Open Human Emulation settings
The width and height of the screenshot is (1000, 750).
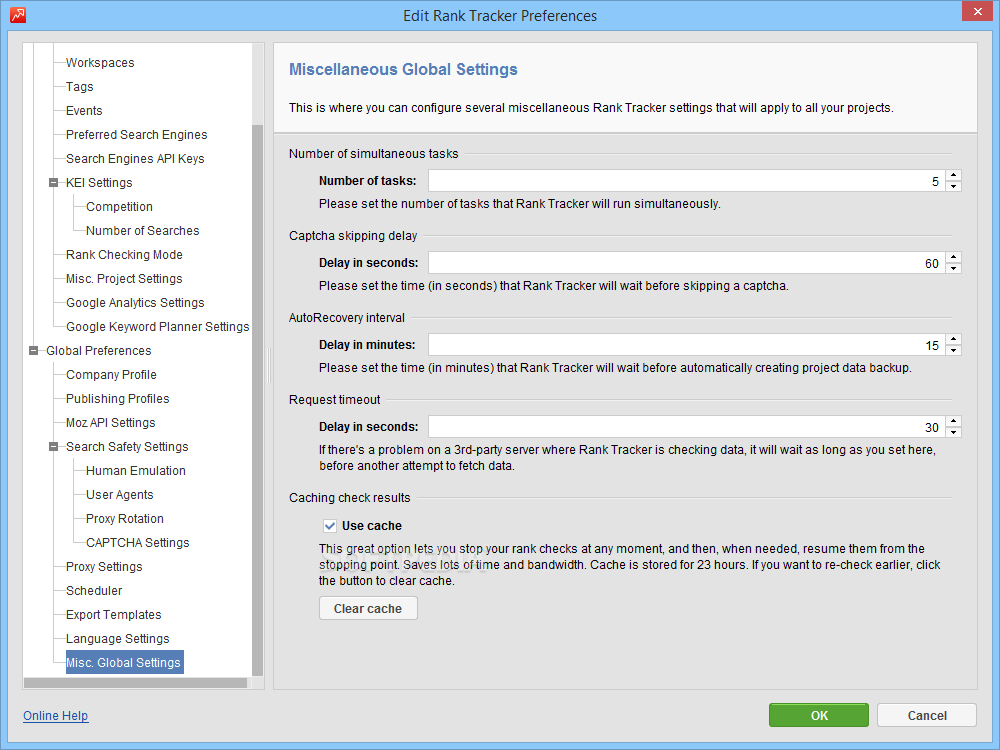pos(136,471)
